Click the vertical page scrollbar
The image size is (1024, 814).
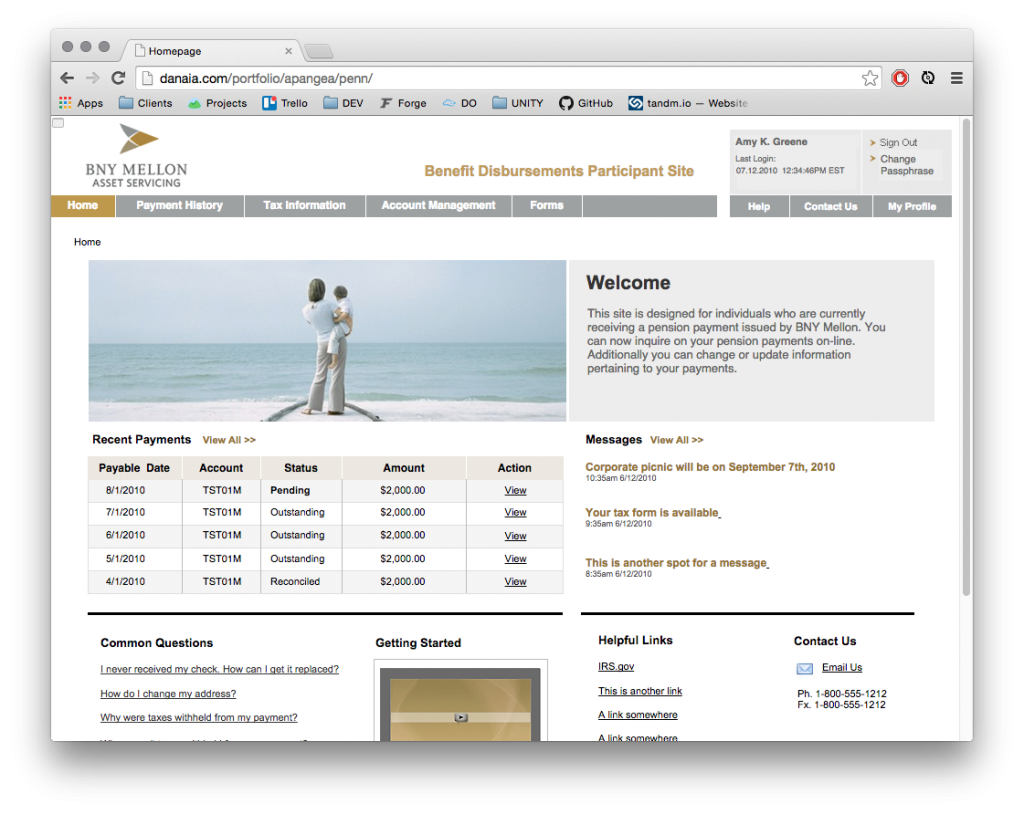coord(967,357)
